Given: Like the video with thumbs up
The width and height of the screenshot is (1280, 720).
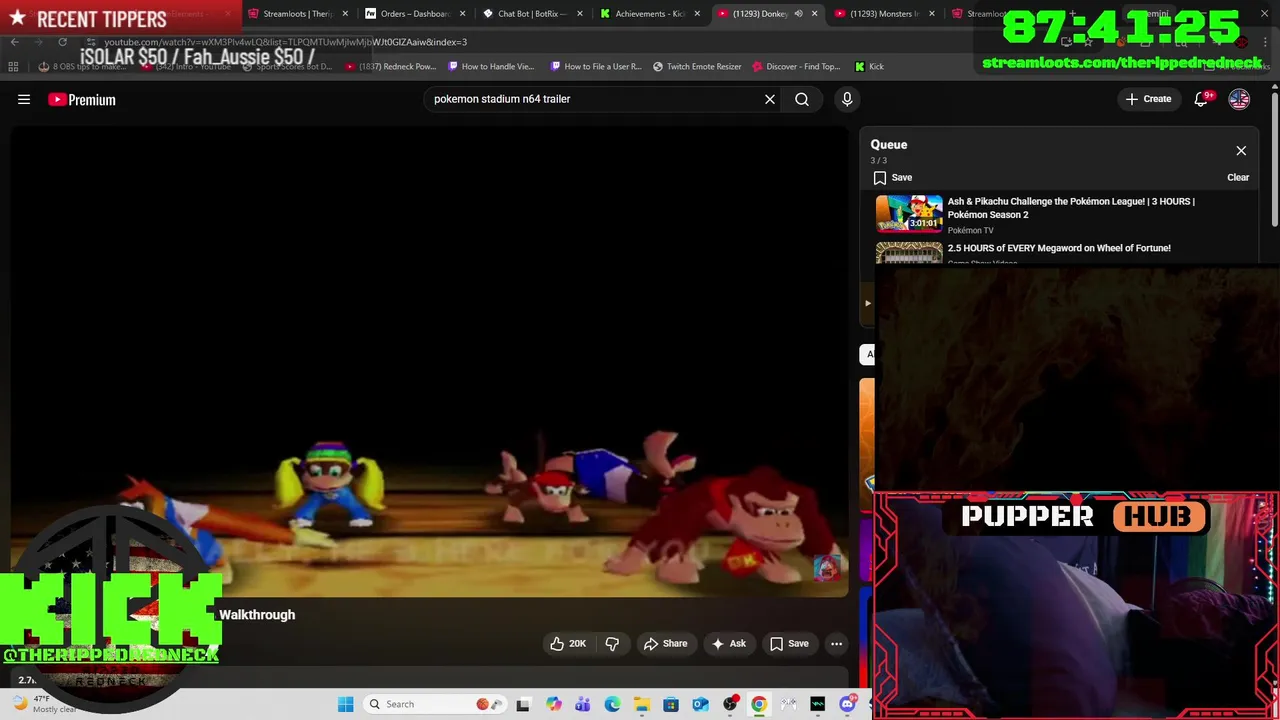Looking at the screenshot, I should [568, 643].
